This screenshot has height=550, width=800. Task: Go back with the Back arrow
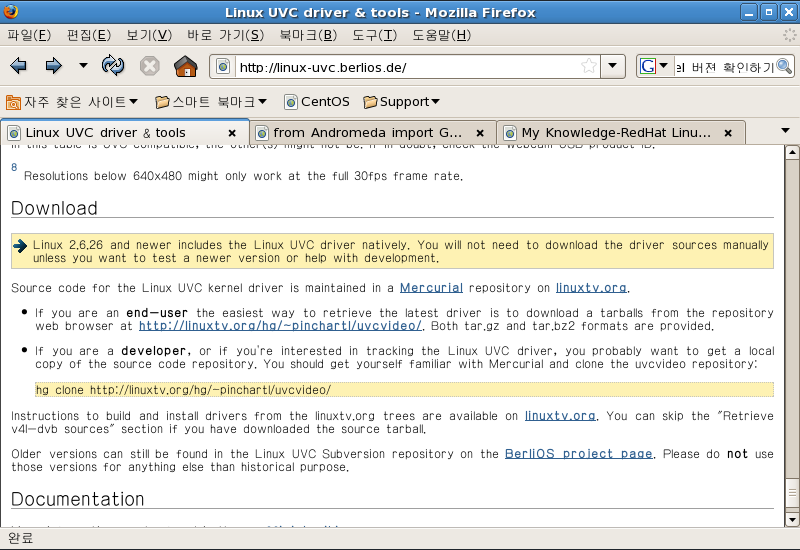[x=18, y=66]
